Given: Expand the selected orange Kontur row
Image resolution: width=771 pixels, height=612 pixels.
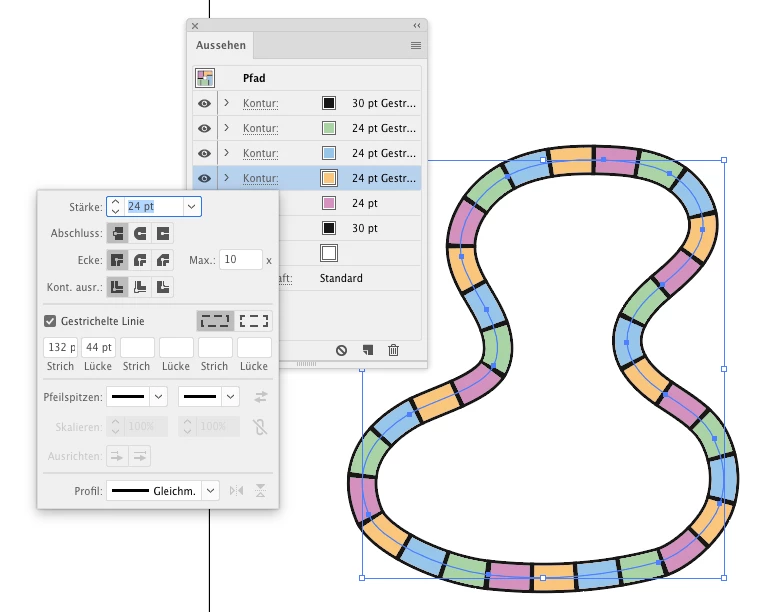Looking at the screenshot, I should pyautogui.click(x=226, y=178).
